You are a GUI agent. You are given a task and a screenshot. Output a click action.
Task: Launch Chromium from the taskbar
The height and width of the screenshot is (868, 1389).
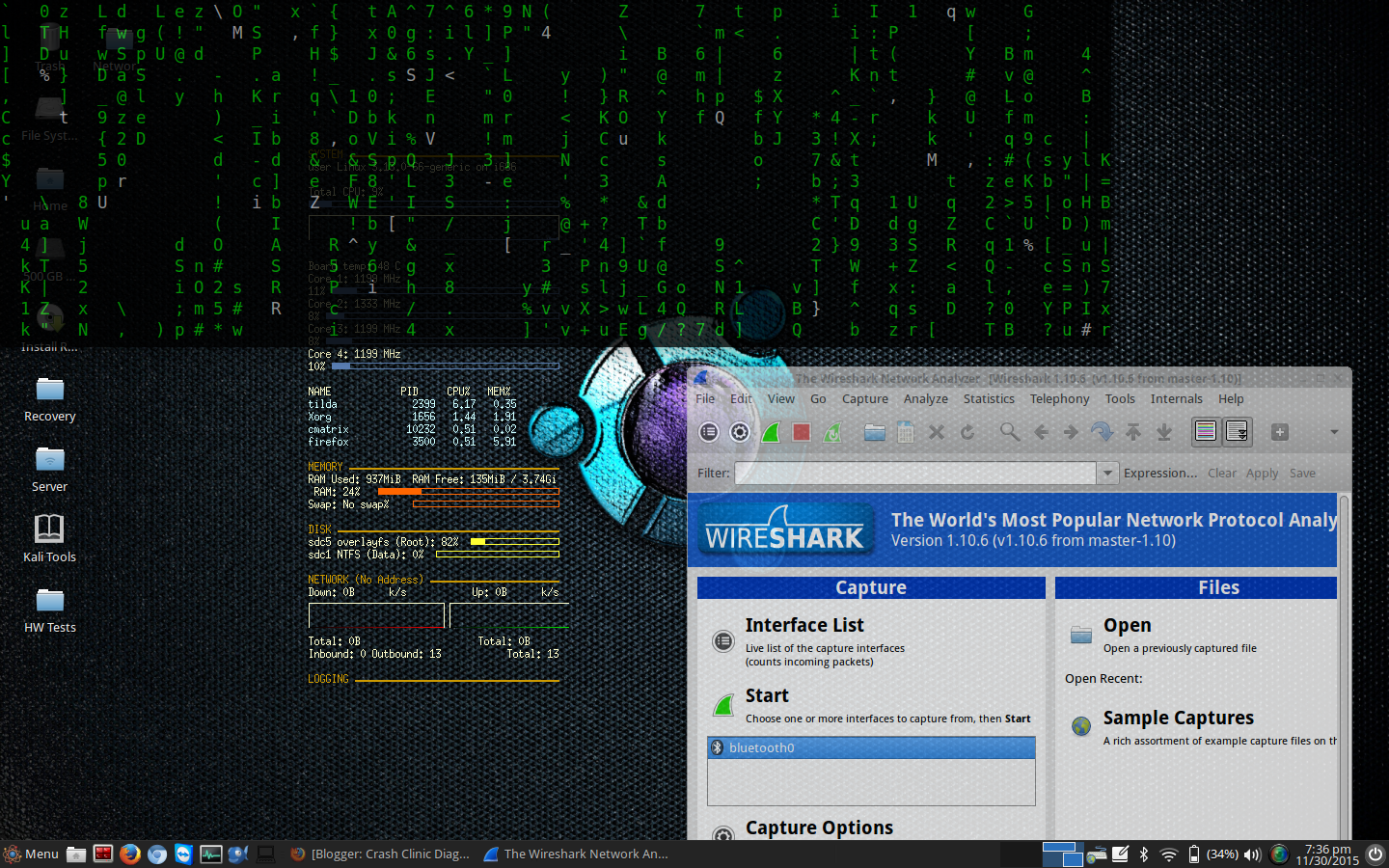156,854
